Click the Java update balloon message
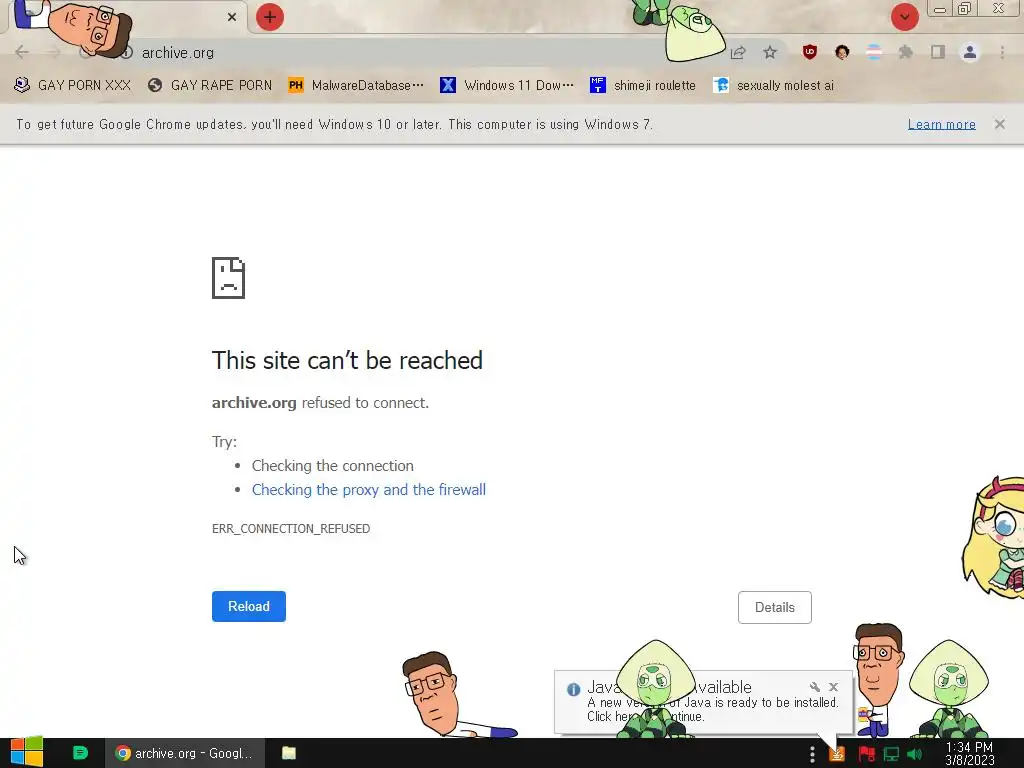The height and width of the screenshot is (768, 1024). coord(712,709)
